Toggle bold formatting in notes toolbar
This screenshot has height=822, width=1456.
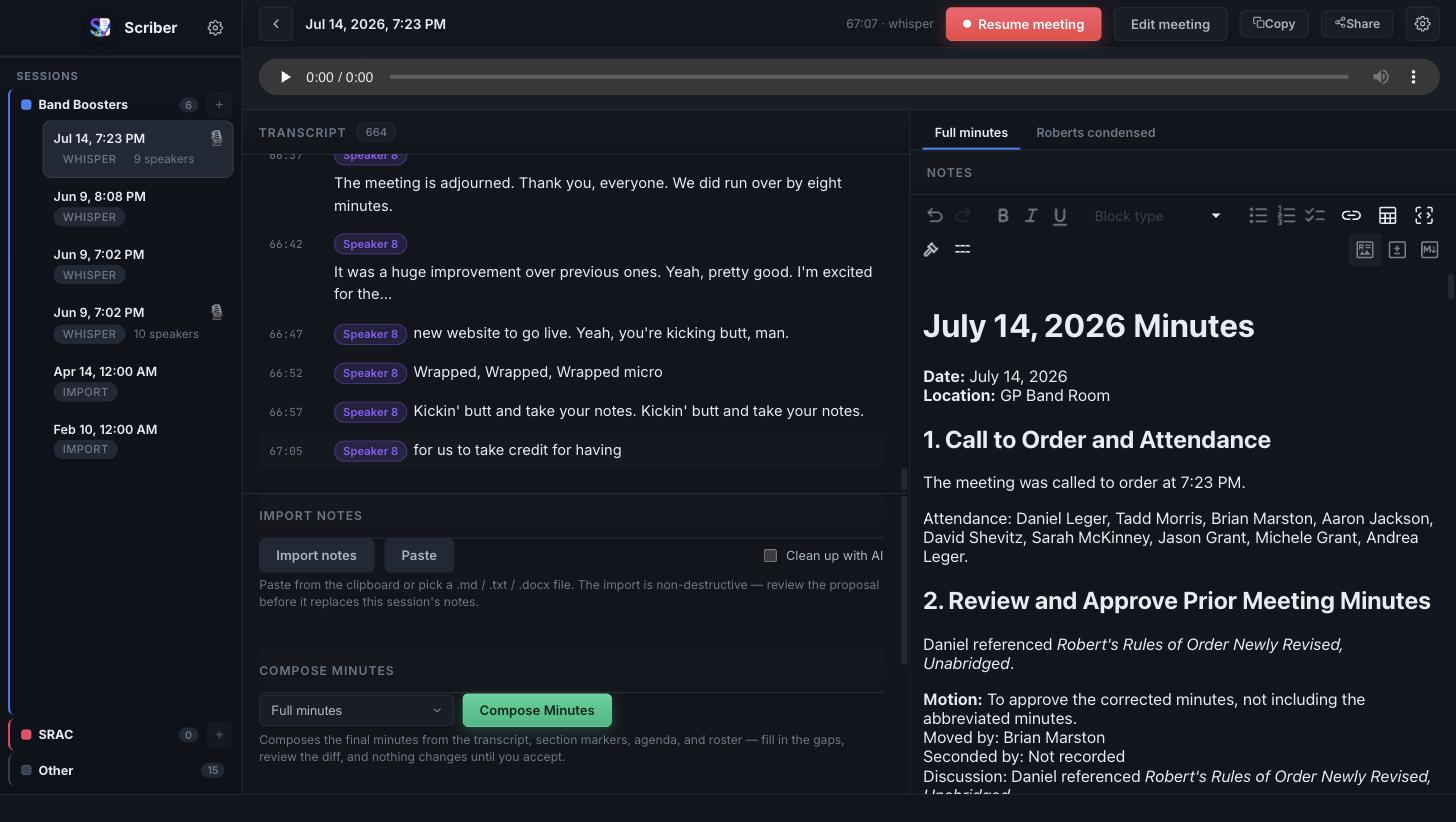coord(1002,216)
